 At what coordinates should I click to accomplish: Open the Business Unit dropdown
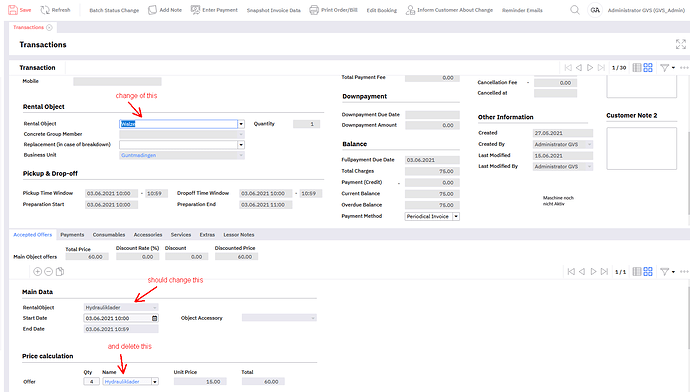tap(241, 155)
